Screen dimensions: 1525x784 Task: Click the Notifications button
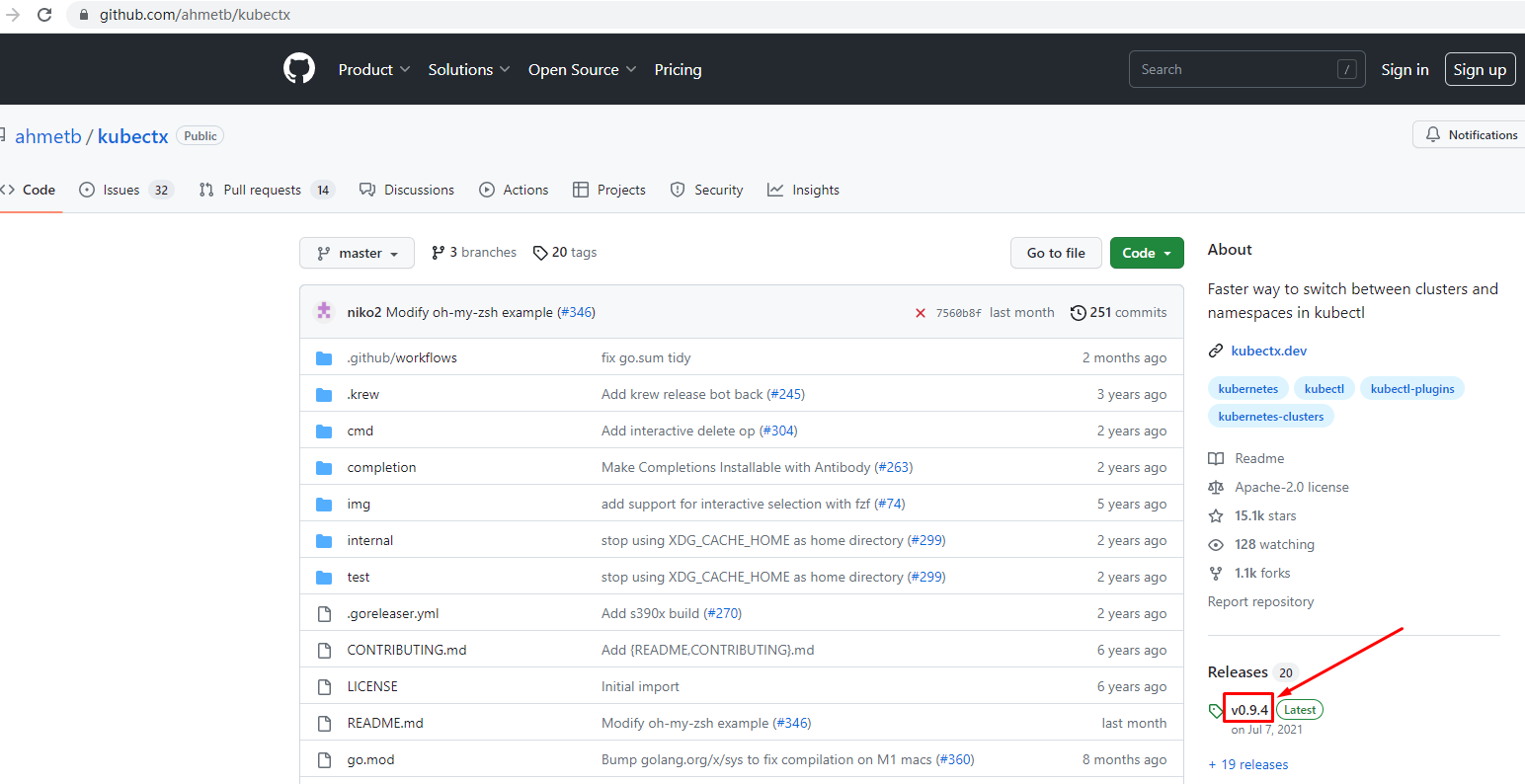tap(1471, 134)
